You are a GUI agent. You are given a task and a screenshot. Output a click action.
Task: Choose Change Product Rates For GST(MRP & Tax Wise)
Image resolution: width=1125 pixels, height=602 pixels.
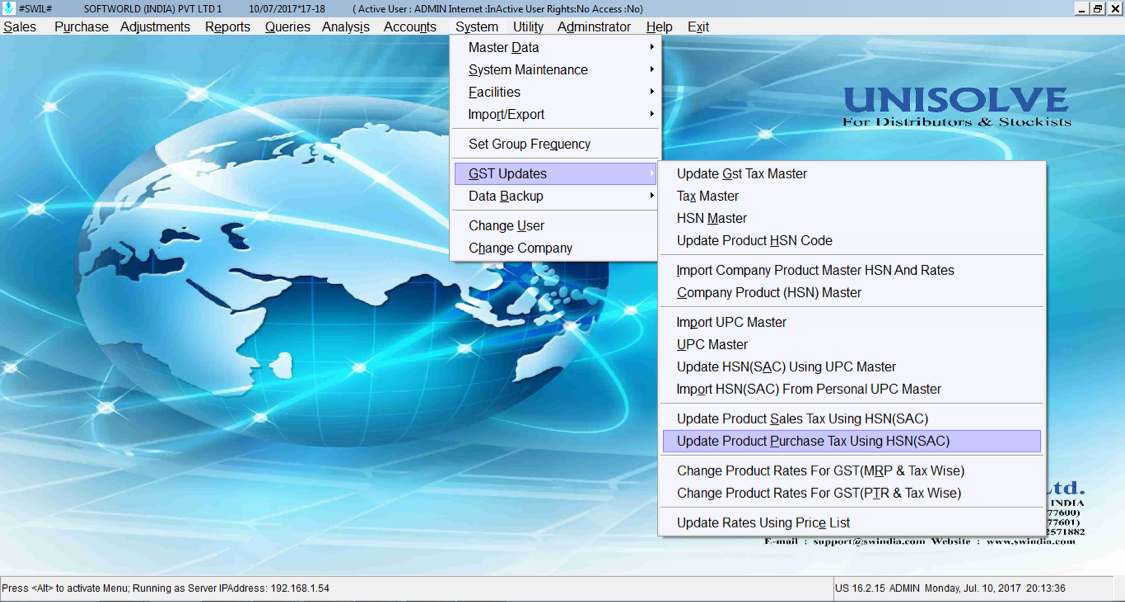[852, 471]
